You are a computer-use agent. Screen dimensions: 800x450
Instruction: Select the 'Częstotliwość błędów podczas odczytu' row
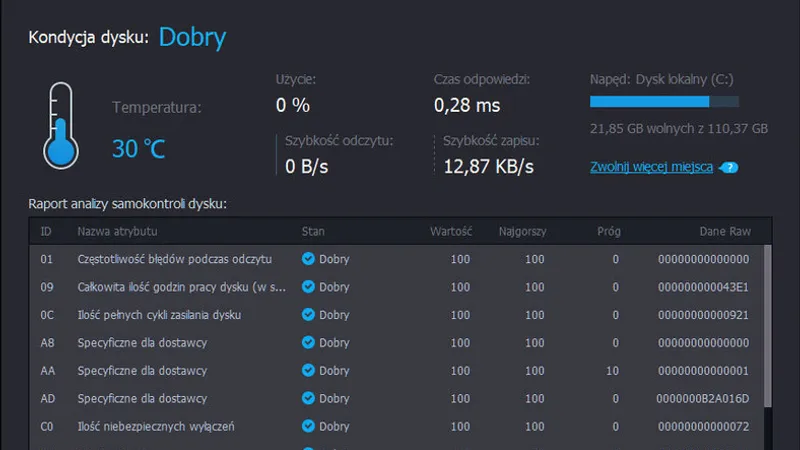point(175,259)
